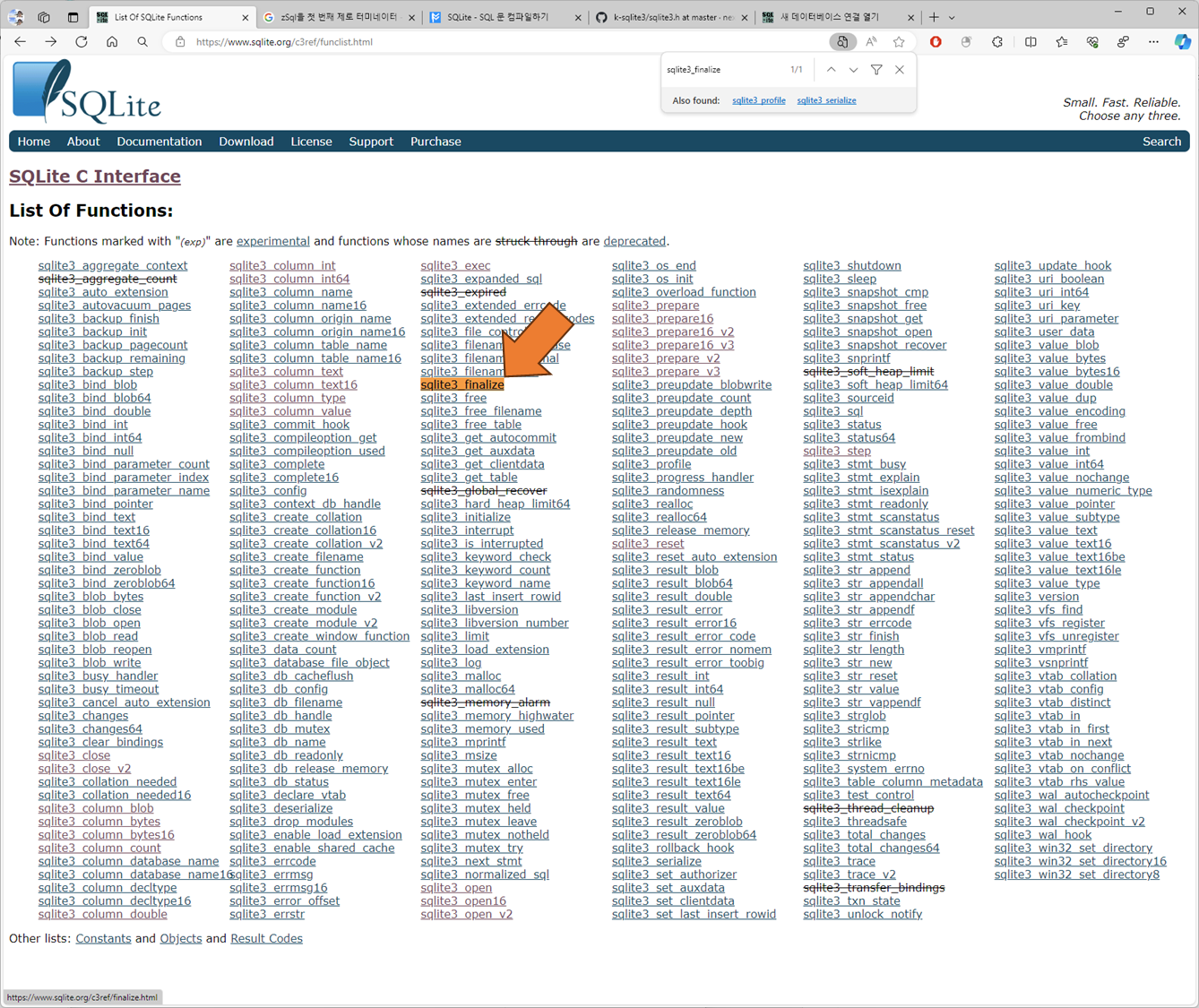Image resolution: width=1199 pixels, height=1008 pixels.
Task: View site information lock icon
Action: 180,42
